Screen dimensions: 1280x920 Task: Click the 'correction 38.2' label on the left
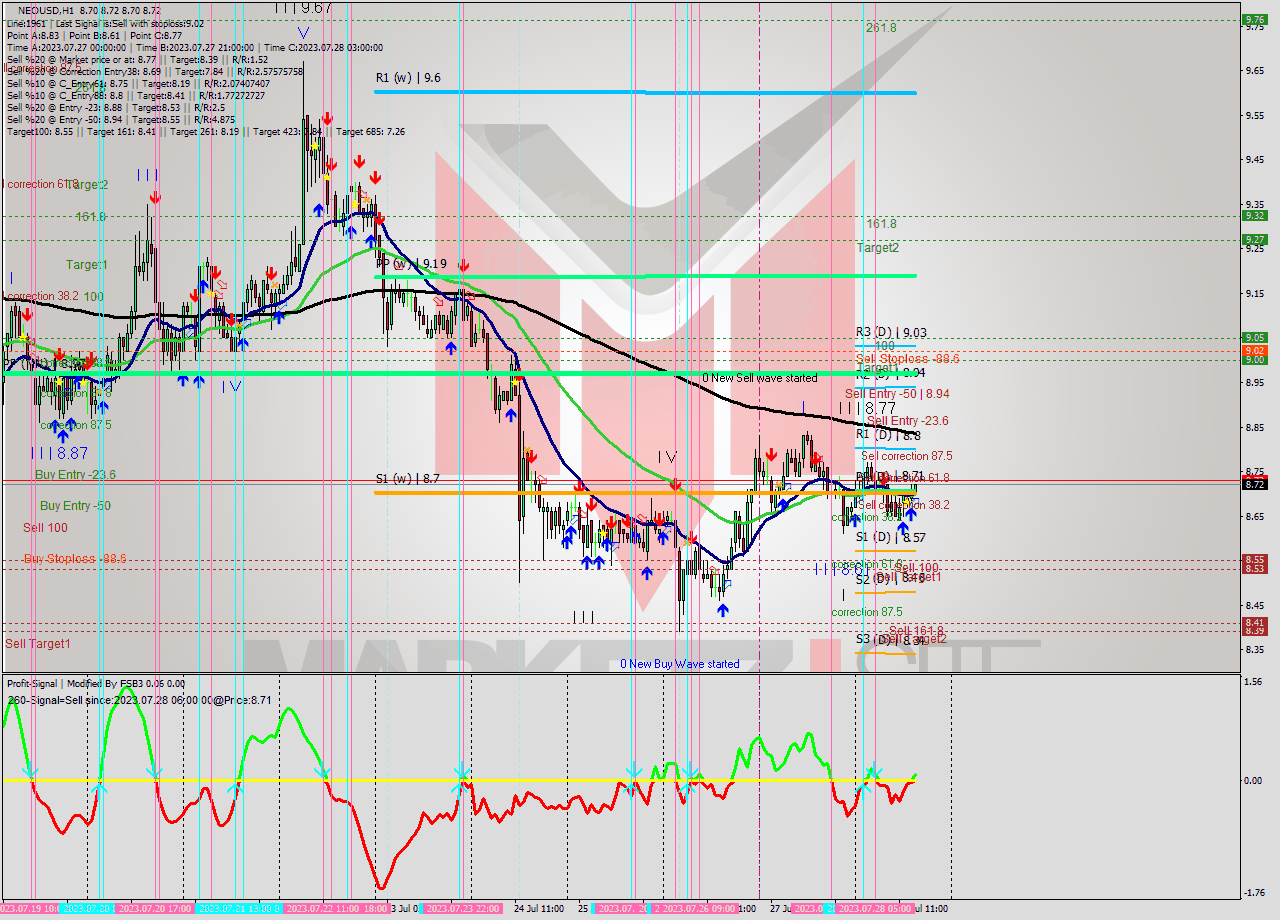(x=42, y=296)
